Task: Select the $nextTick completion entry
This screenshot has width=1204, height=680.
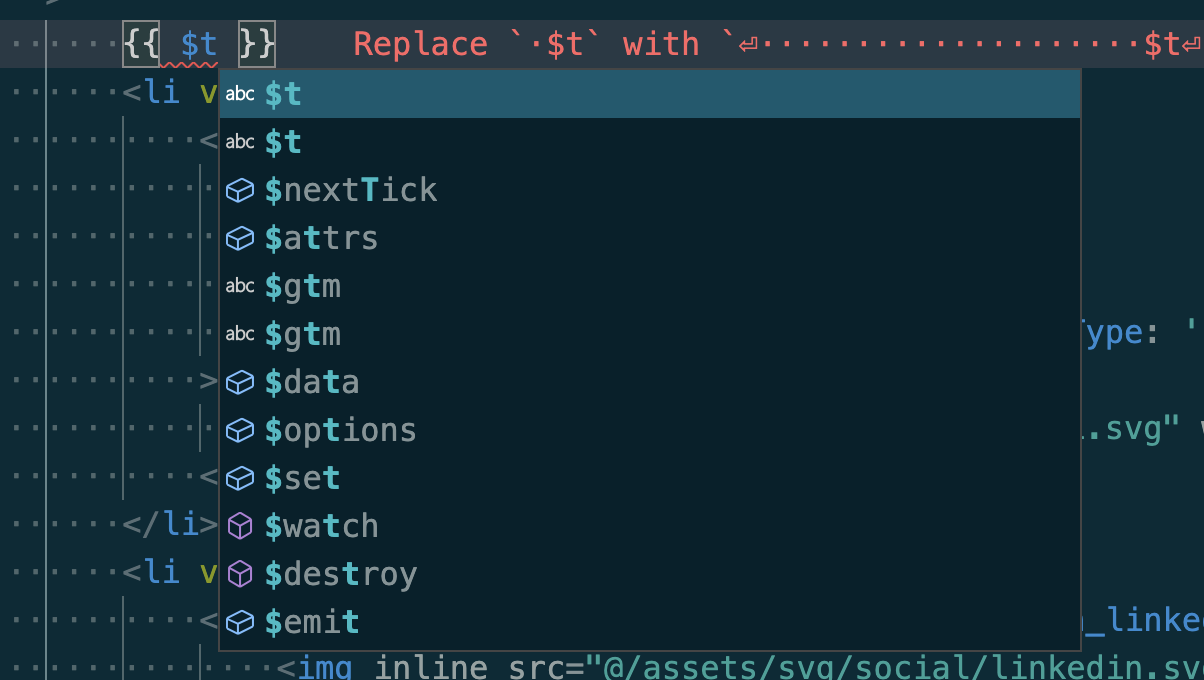Action: click(350, 189)
